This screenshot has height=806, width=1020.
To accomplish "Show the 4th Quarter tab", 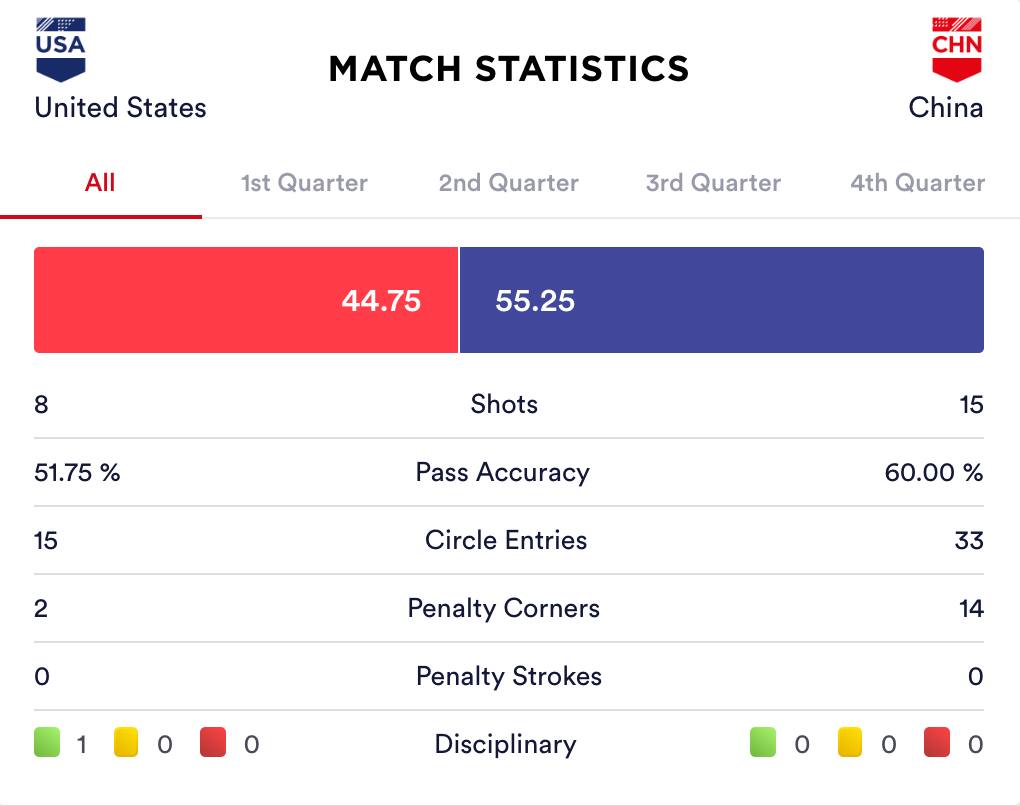I will point(917,183).
